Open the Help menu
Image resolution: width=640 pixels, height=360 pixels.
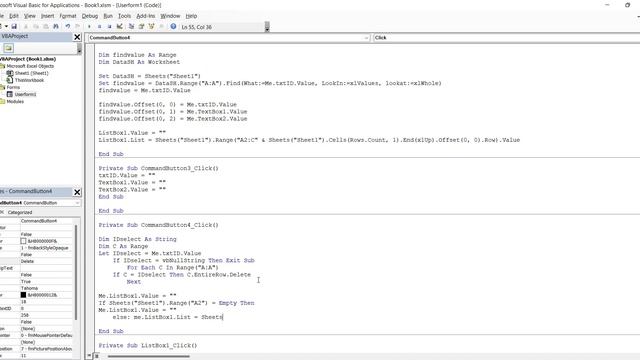(191, 16)
